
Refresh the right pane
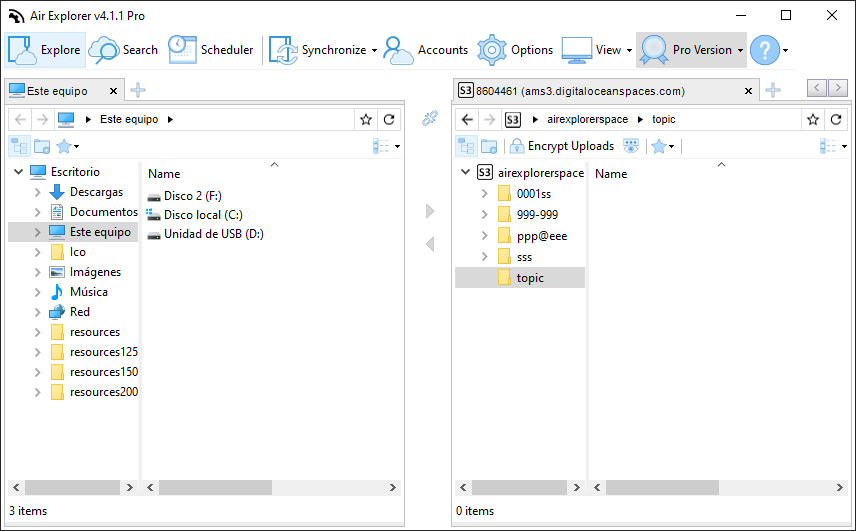(836, 119)
